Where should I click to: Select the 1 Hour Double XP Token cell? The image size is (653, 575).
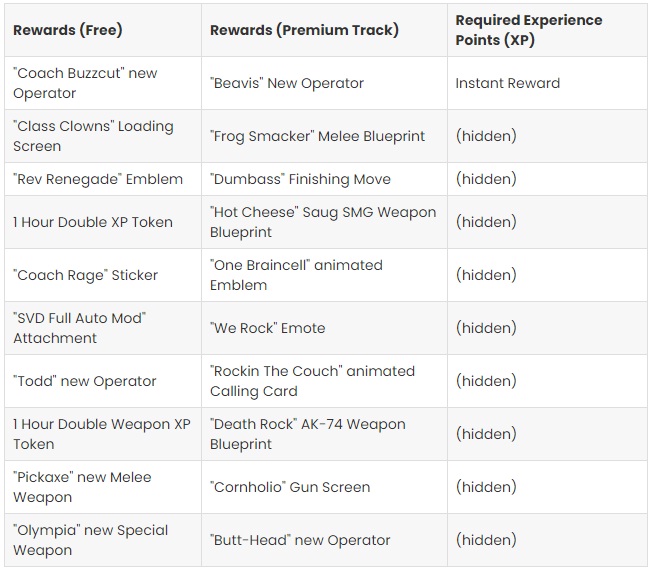[103, 222]
